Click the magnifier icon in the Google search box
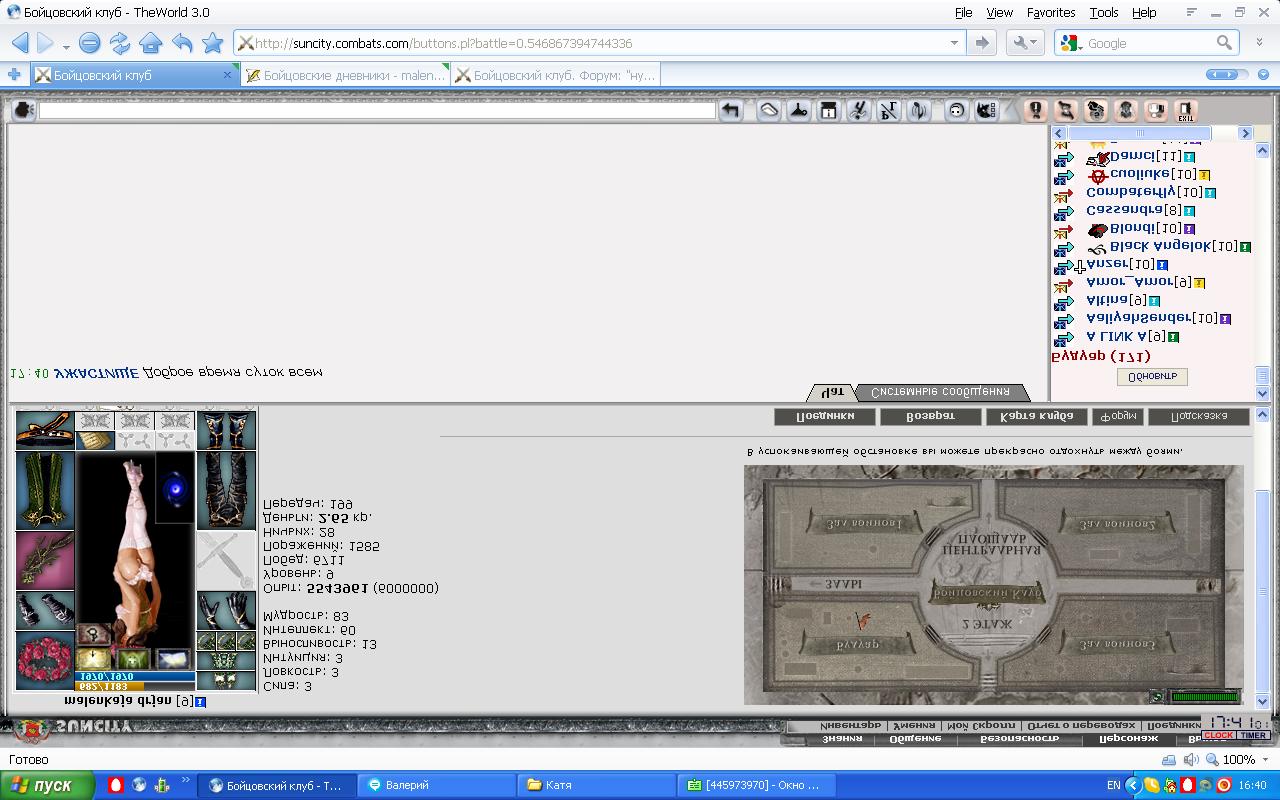Screen dimensions: 1280x800 click(1225, 43)
